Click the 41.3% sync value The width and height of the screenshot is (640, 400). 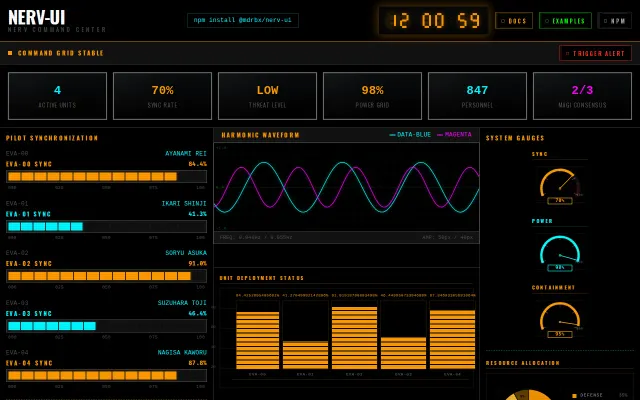tap(198, 214)
